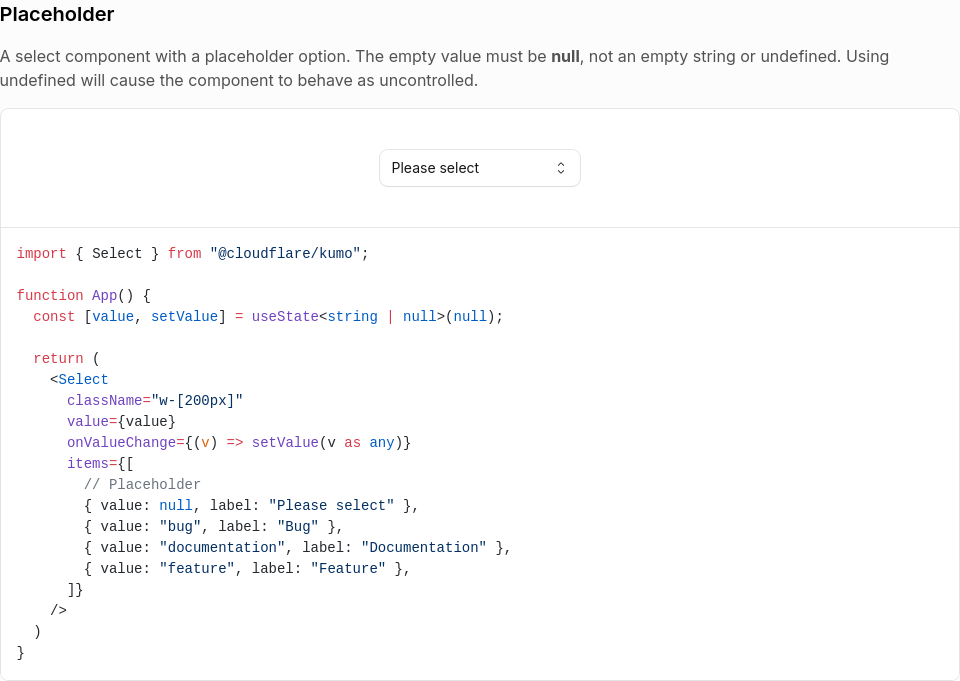The width and height of the screenshot is (960, 681).
Task: Click the code line with value "bug"
Action: 213,527
